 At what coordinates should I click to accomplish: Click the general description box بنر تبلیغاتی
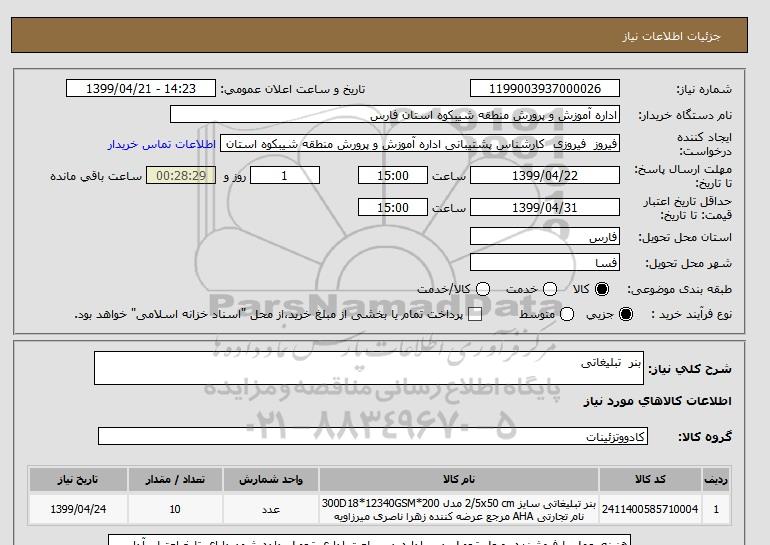(368, 368)
